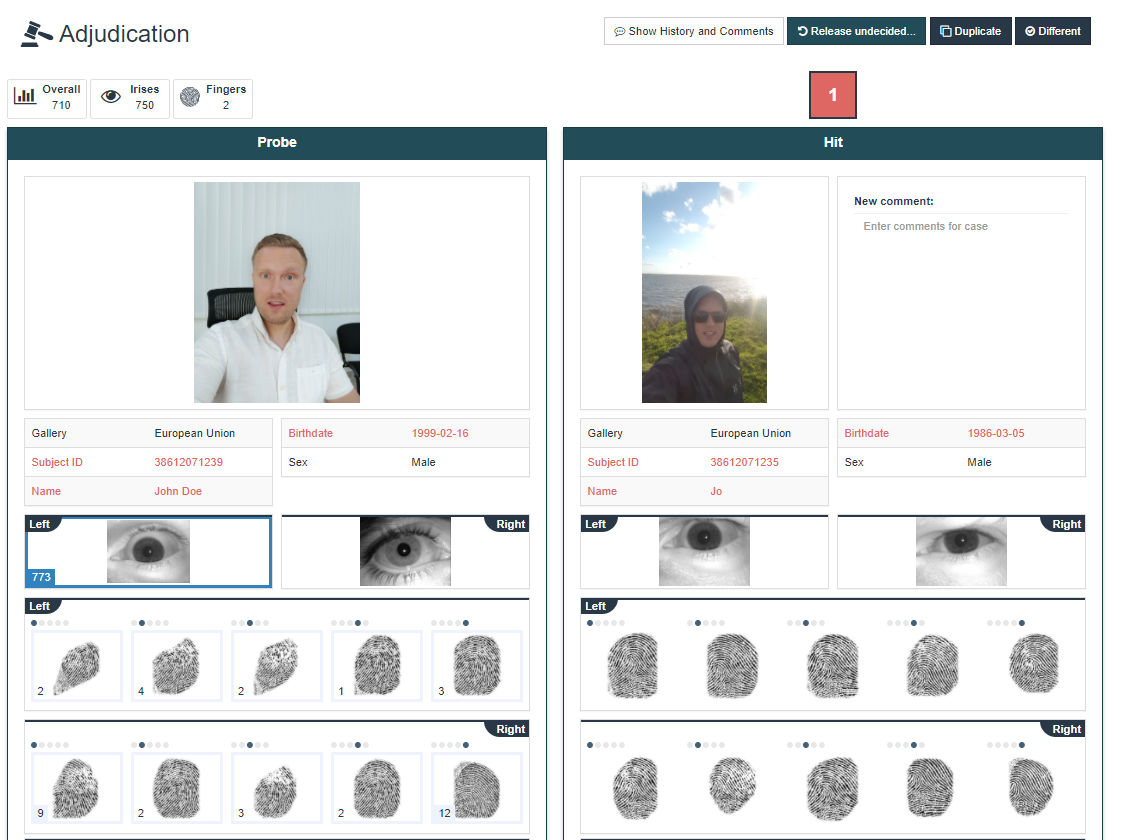This screenshot has height=840, width=1121.
Task: Select Probe left hand third fingerprint scored 2
Action: (x=277, y=666)
